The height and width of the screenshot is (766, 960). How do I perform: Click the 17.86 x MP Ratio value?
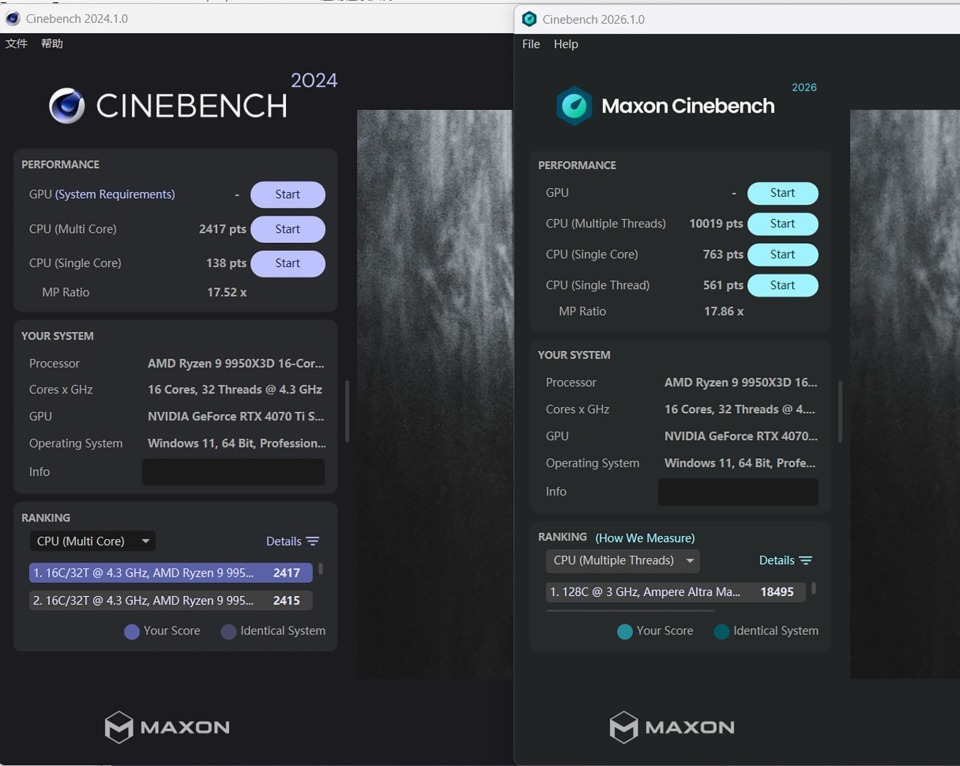point(724,312)
